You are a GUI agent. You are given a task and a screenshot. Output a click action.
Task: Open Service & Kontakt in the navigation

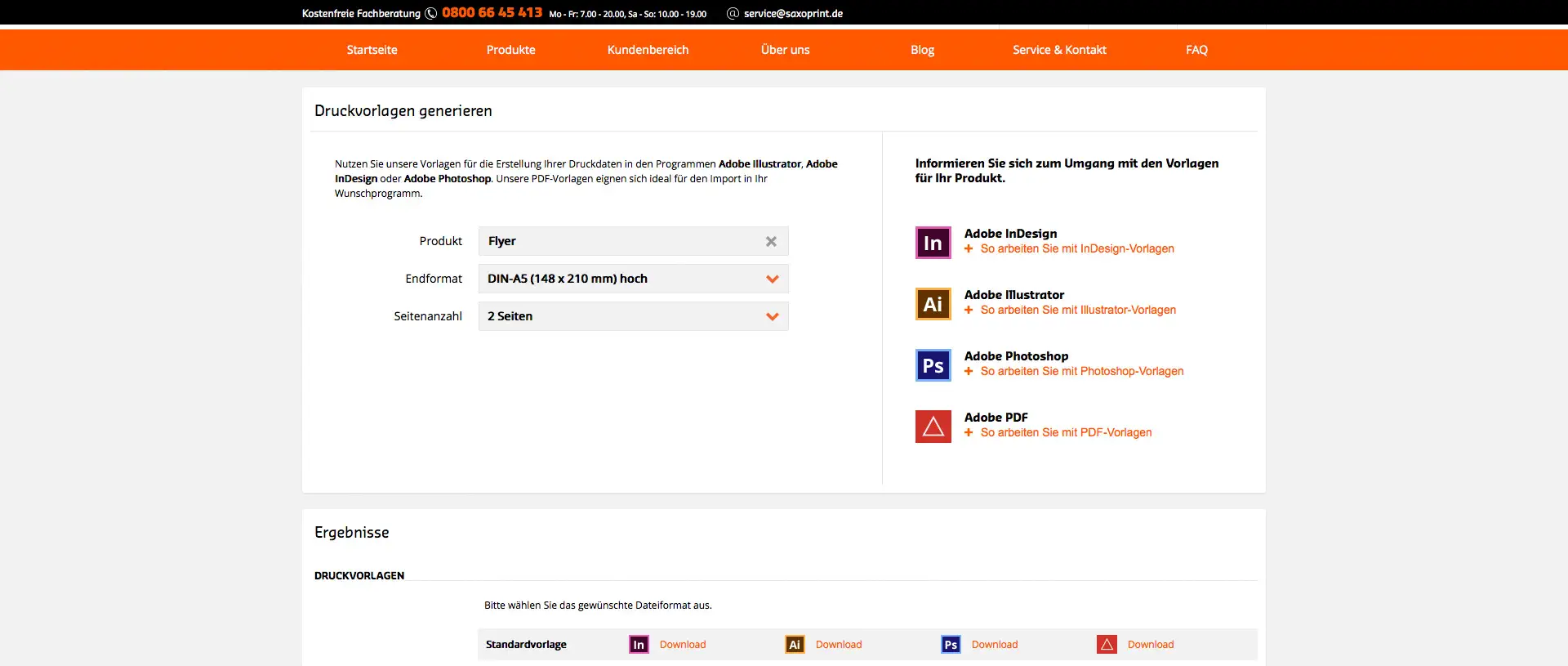click(x=1059, y=50)
